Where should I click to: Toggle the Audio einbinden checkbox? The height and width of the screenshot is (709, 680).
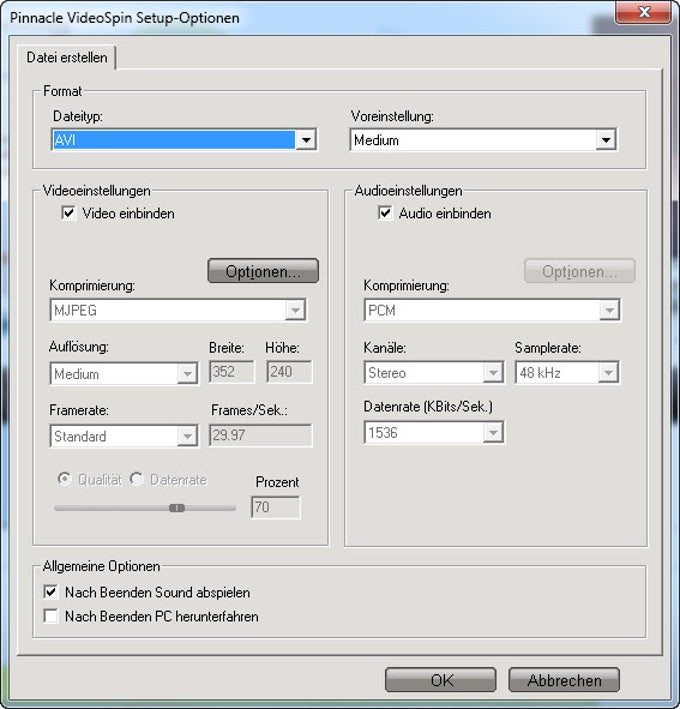[x=385, y=213]
